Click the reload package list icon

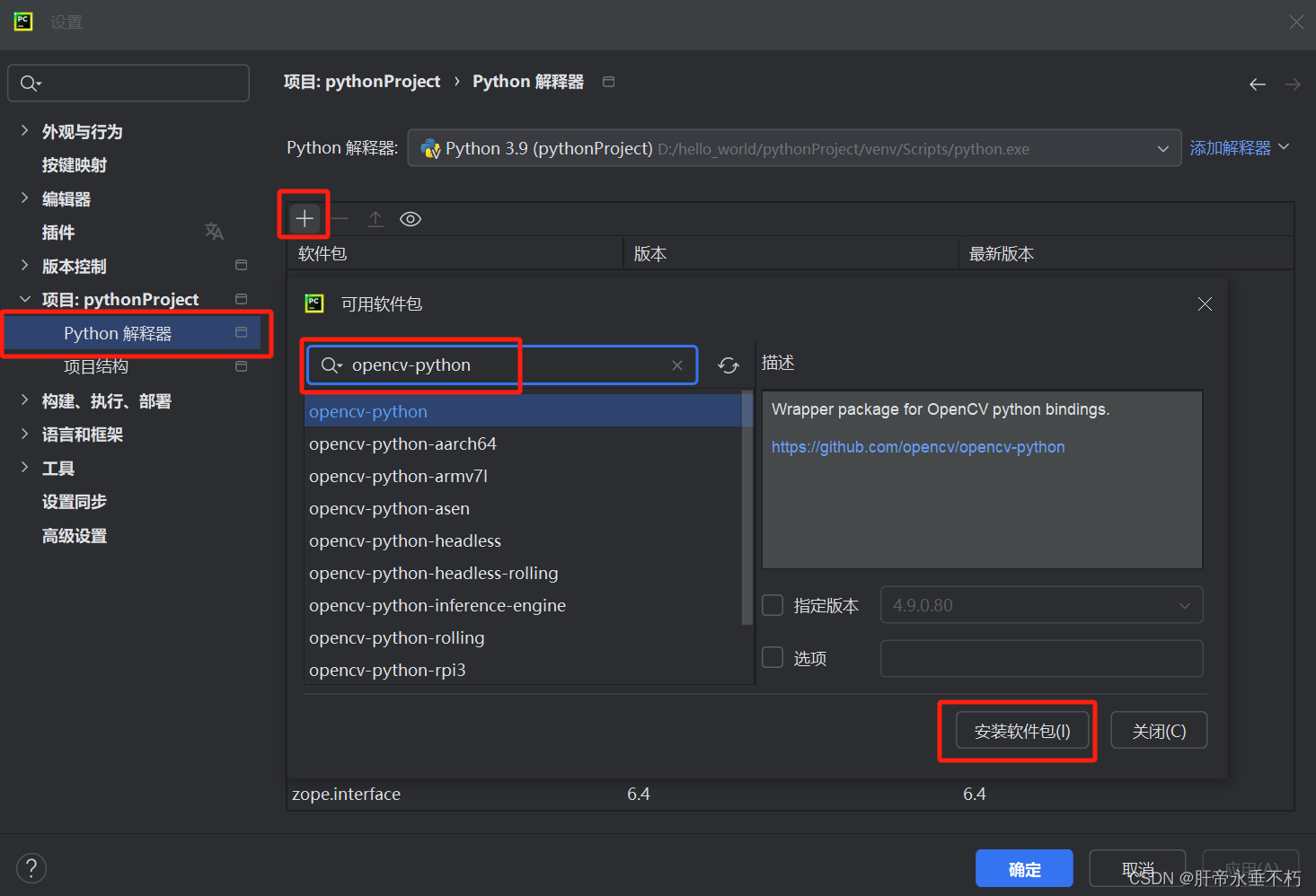(x=728, y=365)
